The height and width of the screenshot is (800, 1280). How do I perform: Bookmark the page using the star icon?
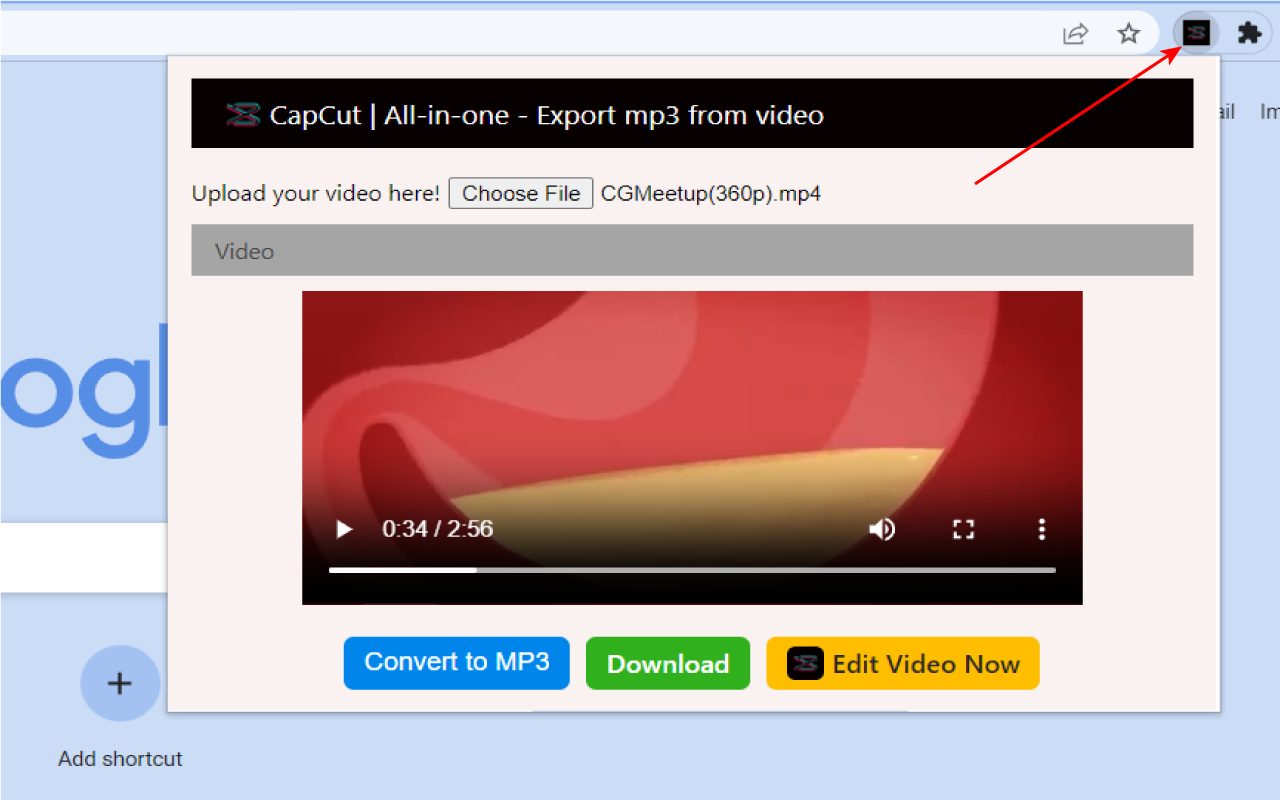click(x=1129, y=33)
